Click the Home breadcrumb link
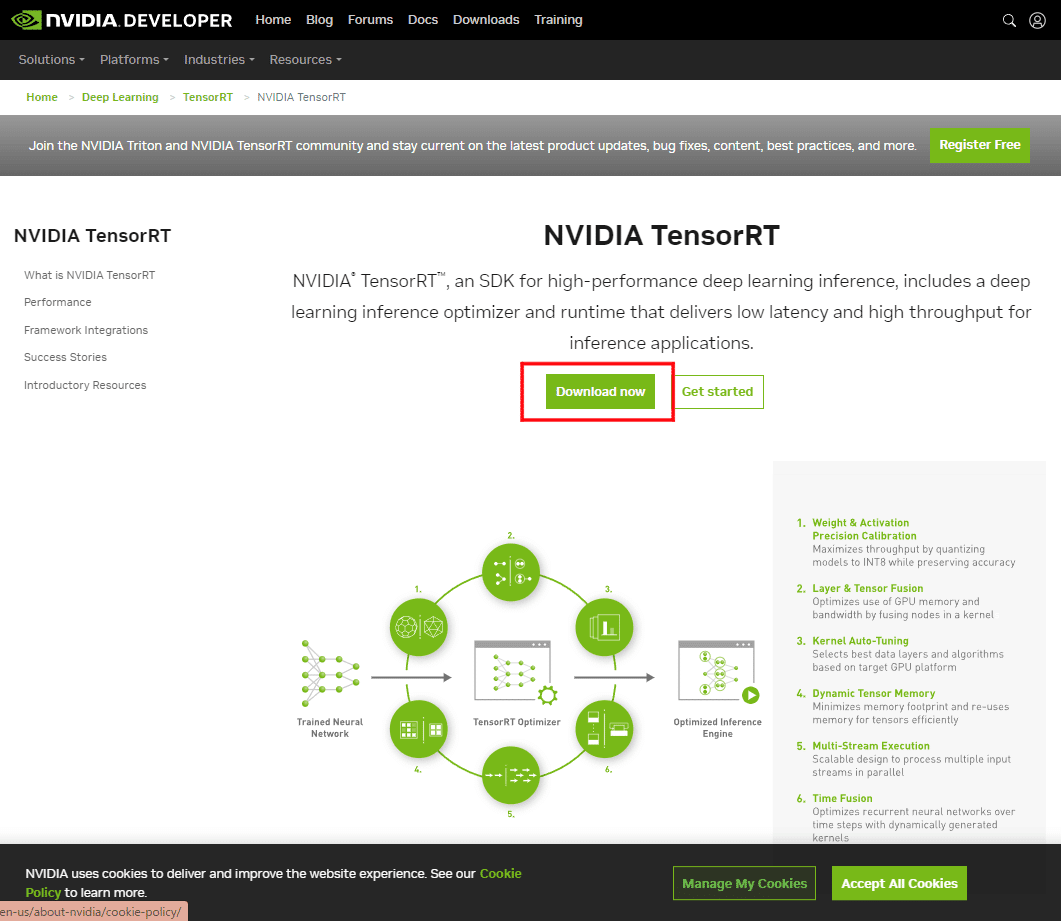1061x921 pixels. [42, 97]
